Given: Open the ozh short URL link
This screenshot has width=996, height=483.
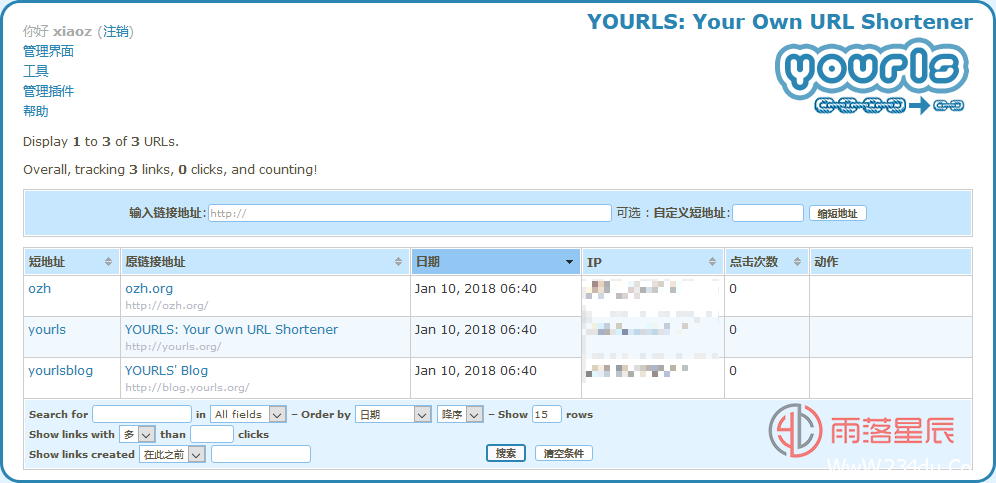Looking at the screenshot, I should click(39, 289).
